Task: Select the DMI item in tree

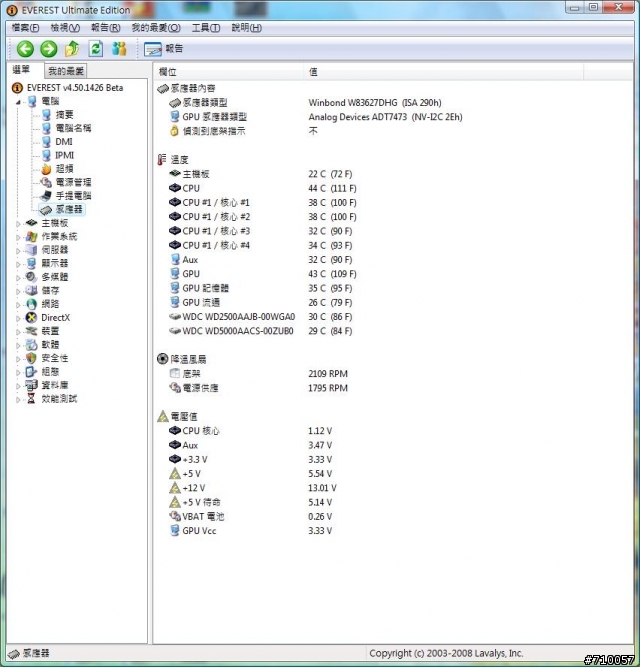Action: 64,142
